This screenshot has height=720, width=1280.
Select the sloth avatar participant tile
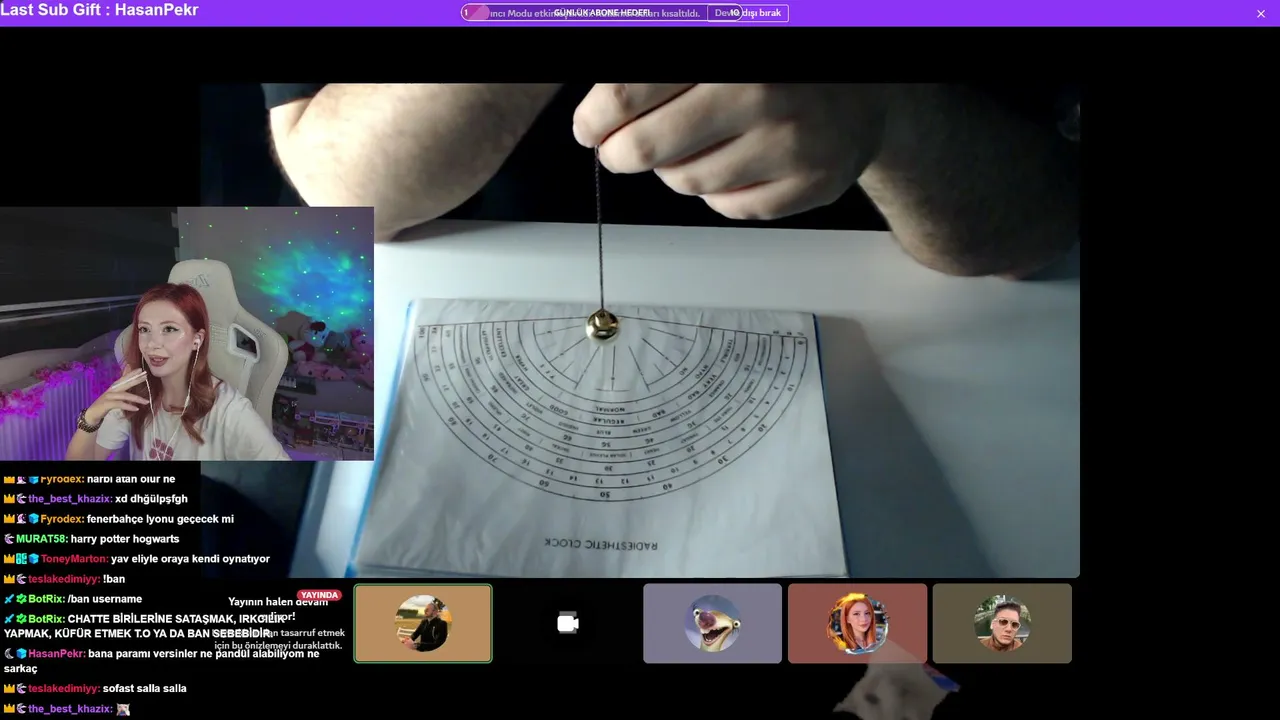coord(712,624)
